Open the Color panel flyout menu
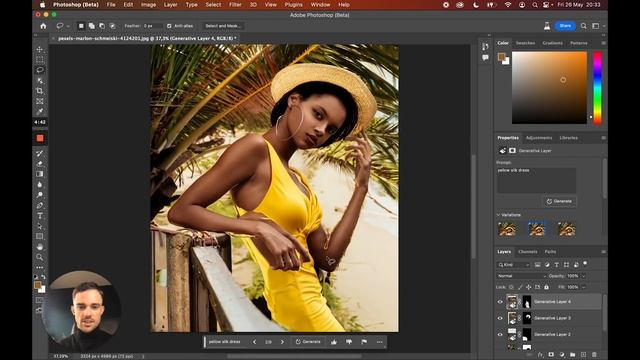640x360 pixels. (603, 43)
